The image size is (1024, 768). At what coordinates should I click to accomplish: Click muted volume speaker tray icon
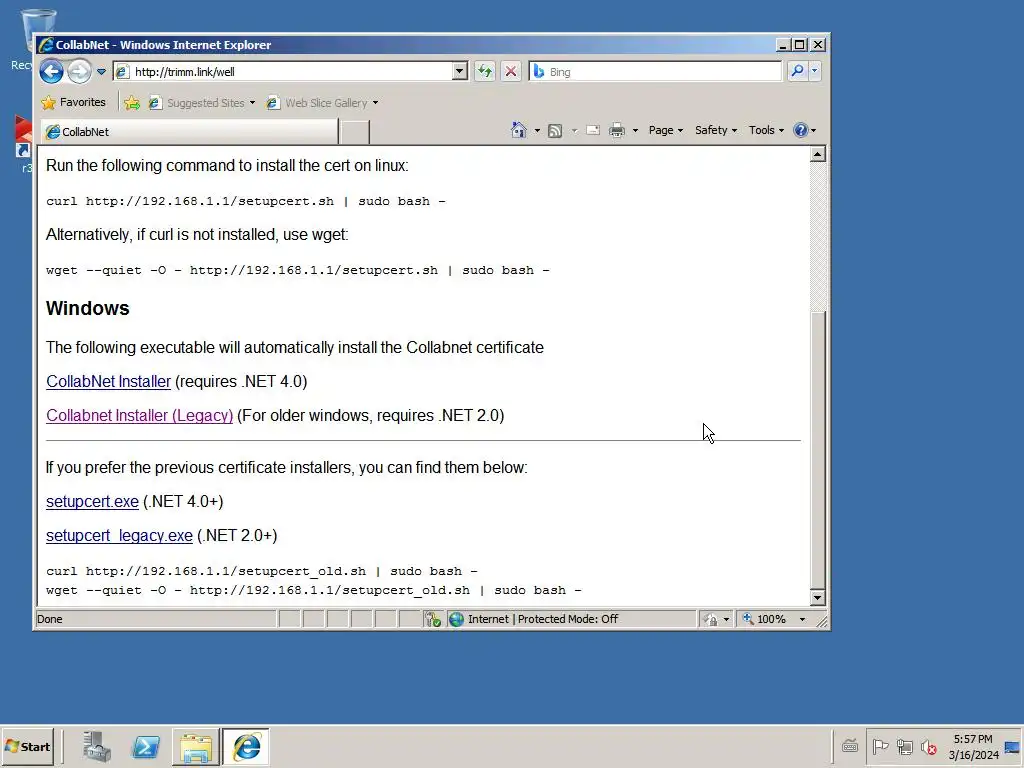[x=928, y=746]
